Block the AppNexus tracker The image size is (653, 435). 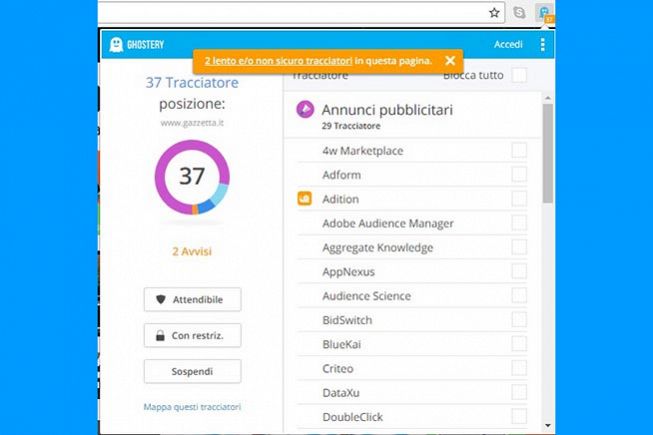pos(519,271)
